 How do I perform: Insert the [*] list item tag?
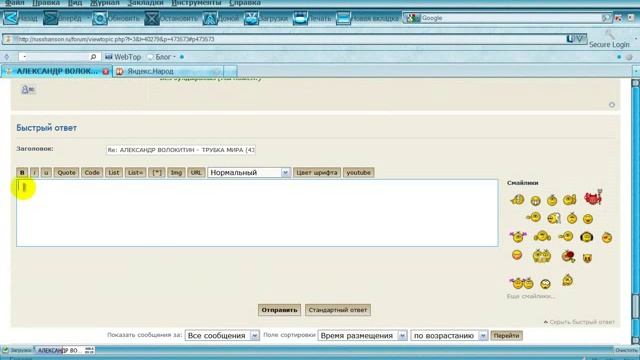157,173
